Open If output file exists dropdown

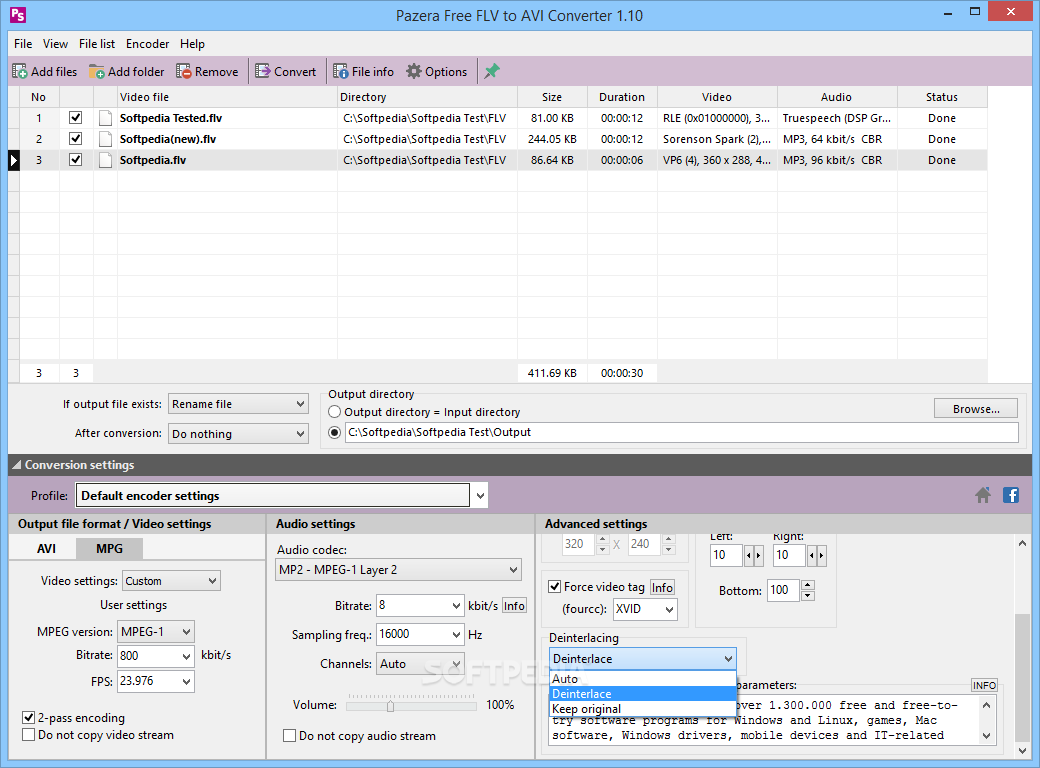pos(238,404)
